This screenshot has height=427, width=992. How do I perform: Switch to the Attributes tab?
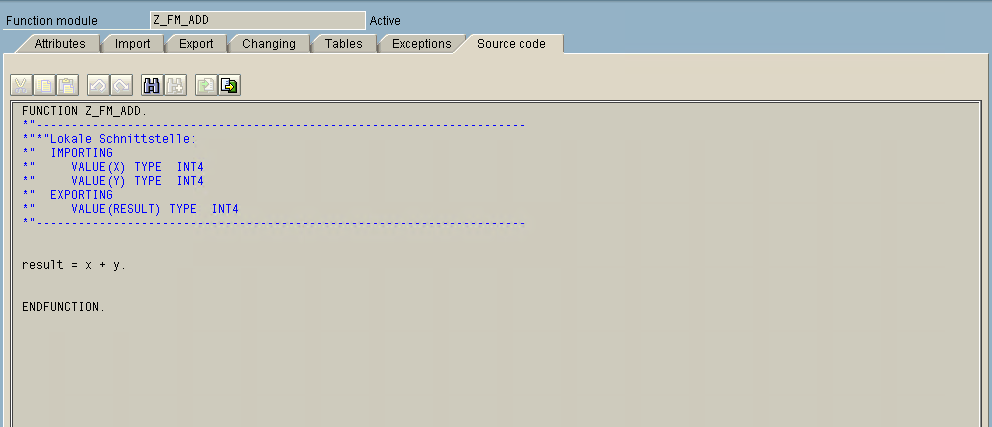click(59, 44)
